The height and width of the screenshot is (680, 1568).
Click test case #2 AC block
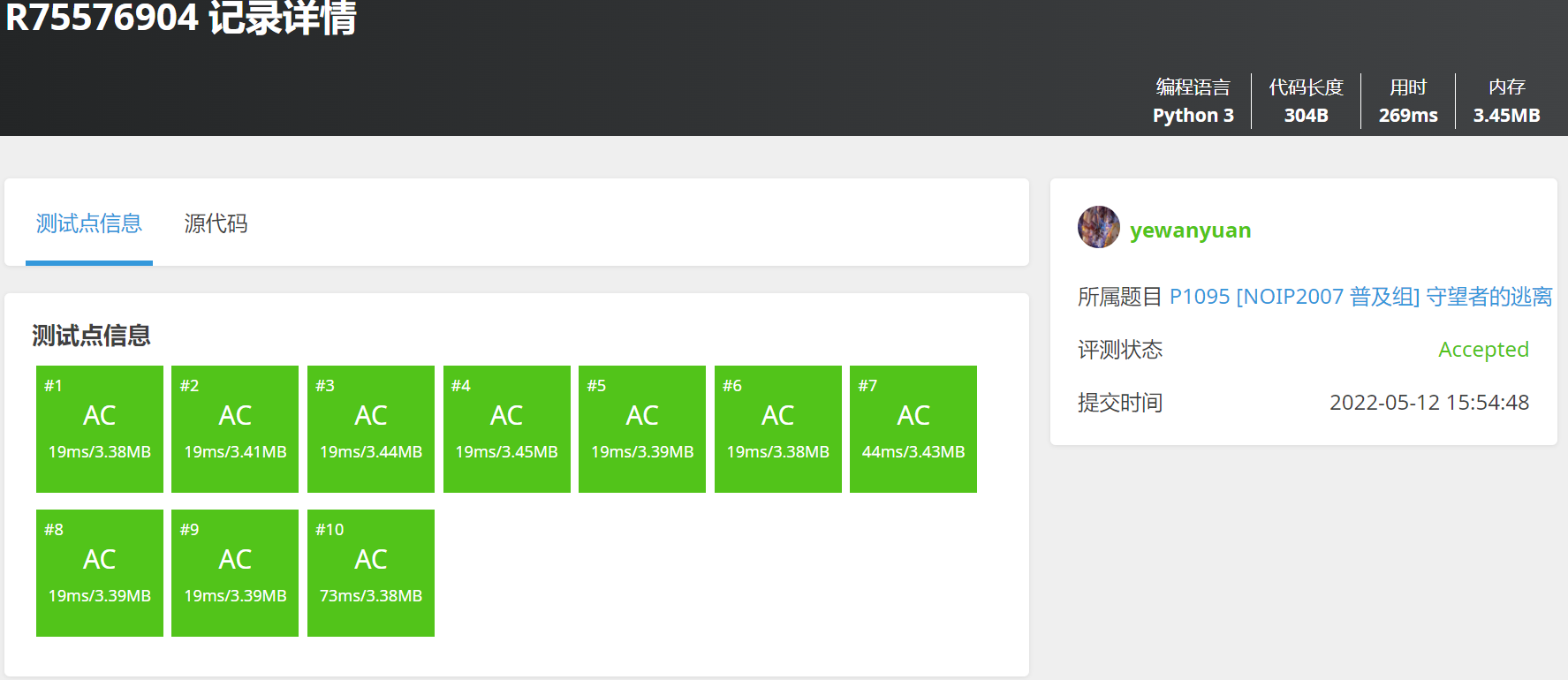[x=235, y=429]
